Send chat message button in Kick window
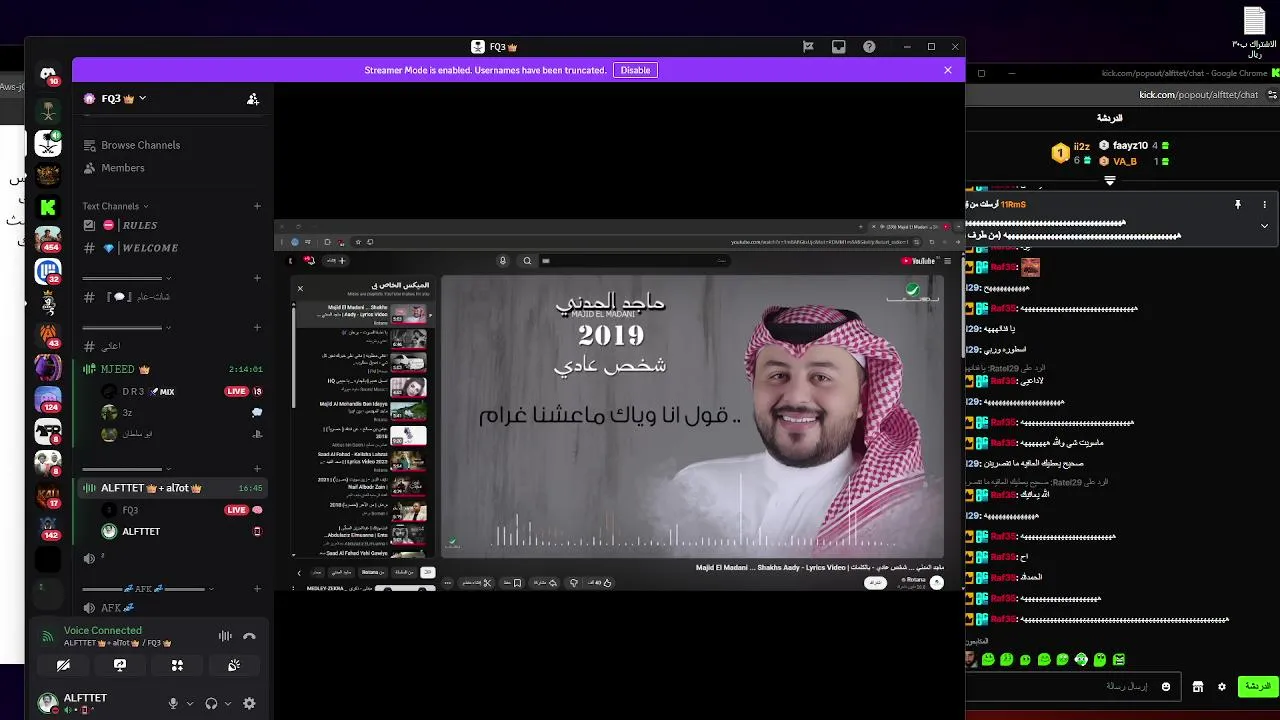 click(1257, 687)
